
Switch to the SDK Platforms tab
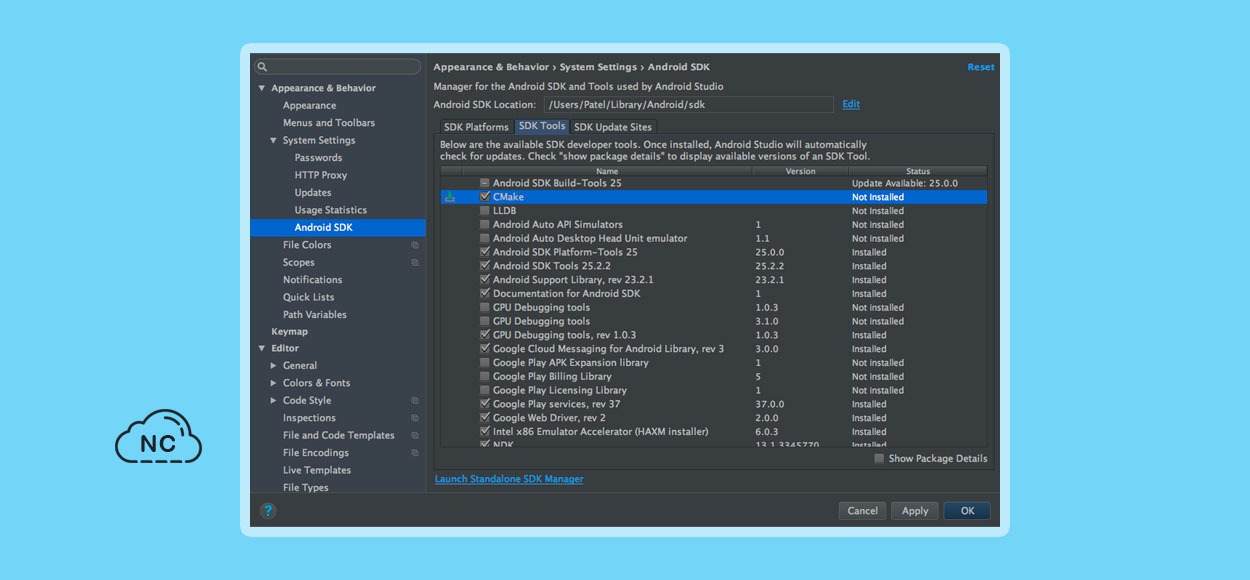click(476, 127)
